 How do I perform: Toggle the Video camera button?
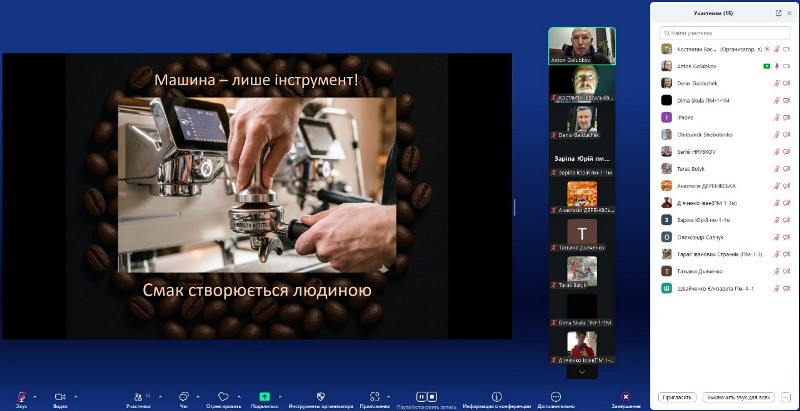[x=60, y=397]
